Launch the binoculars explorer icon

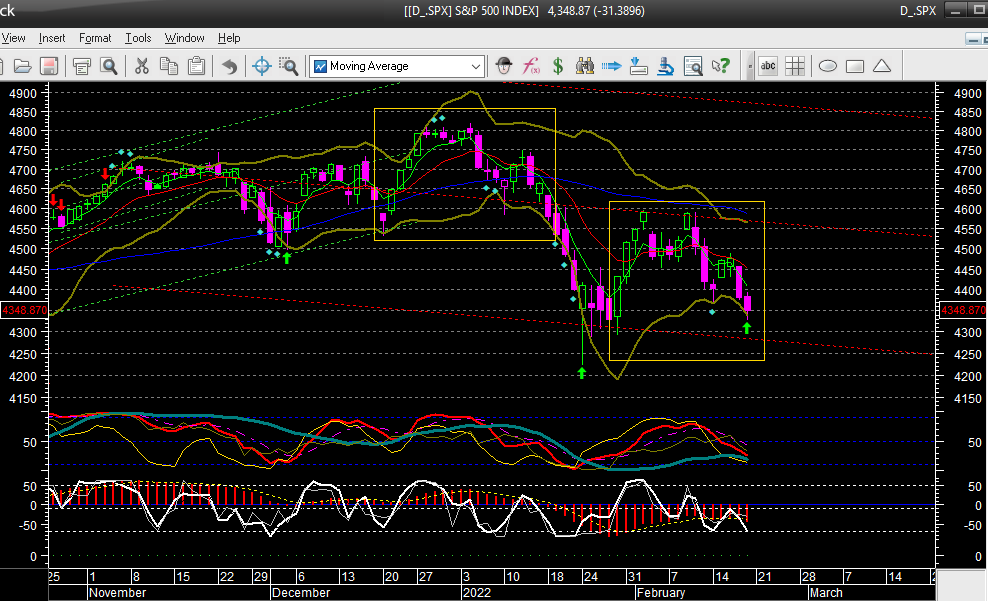[586, 66]
